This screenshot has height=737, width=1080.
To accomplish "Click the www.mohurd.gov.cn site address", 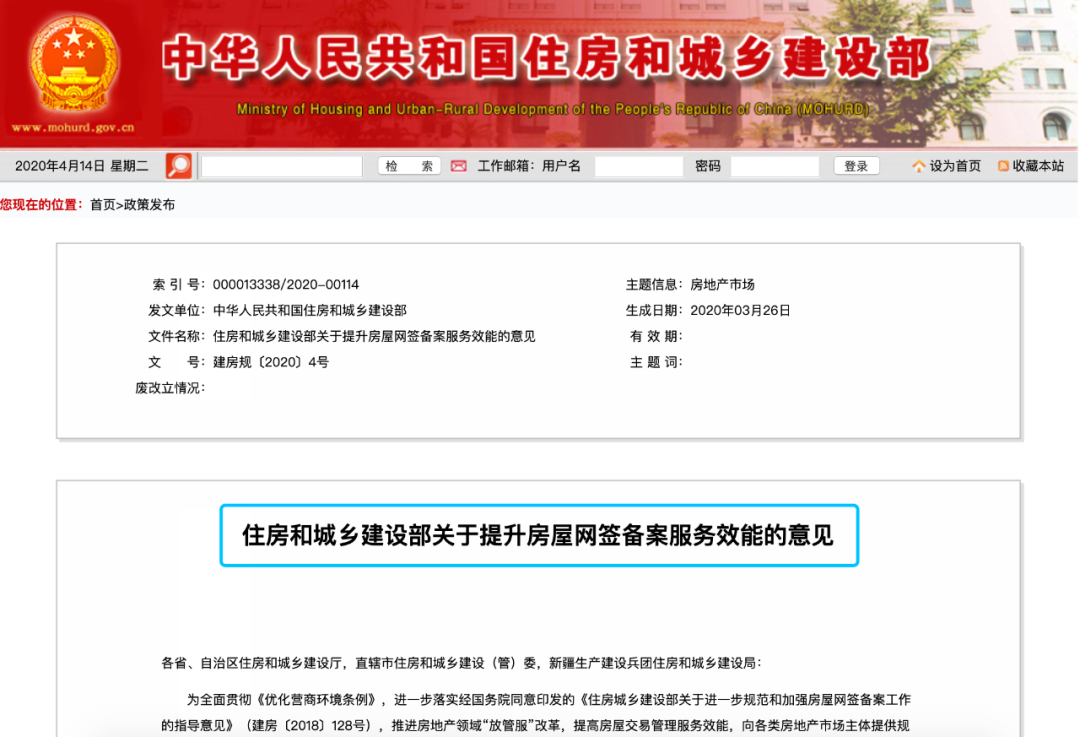I will (72, 128).
